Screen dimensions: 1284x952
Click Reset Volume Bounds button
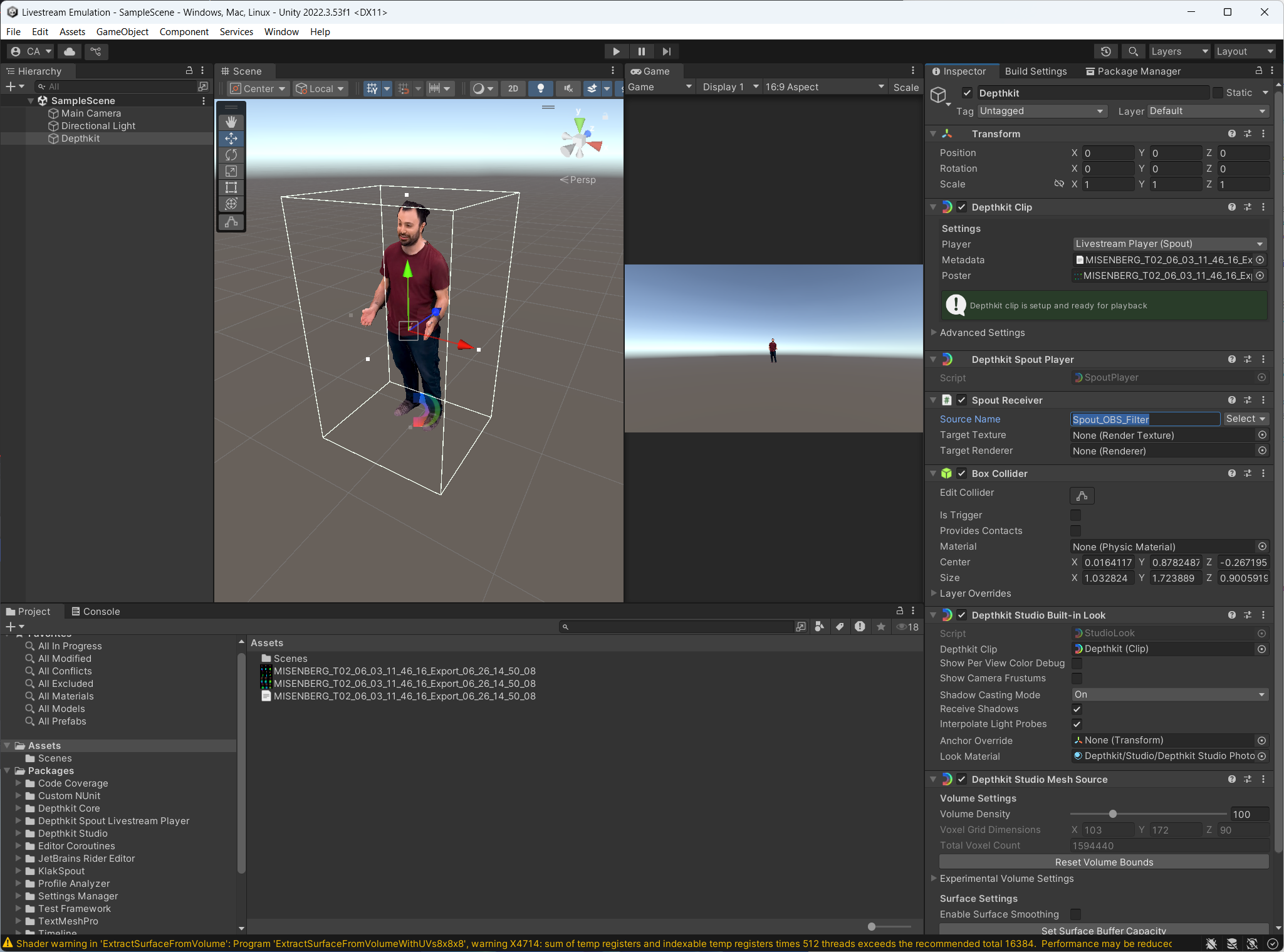[x=1104, y=862]
